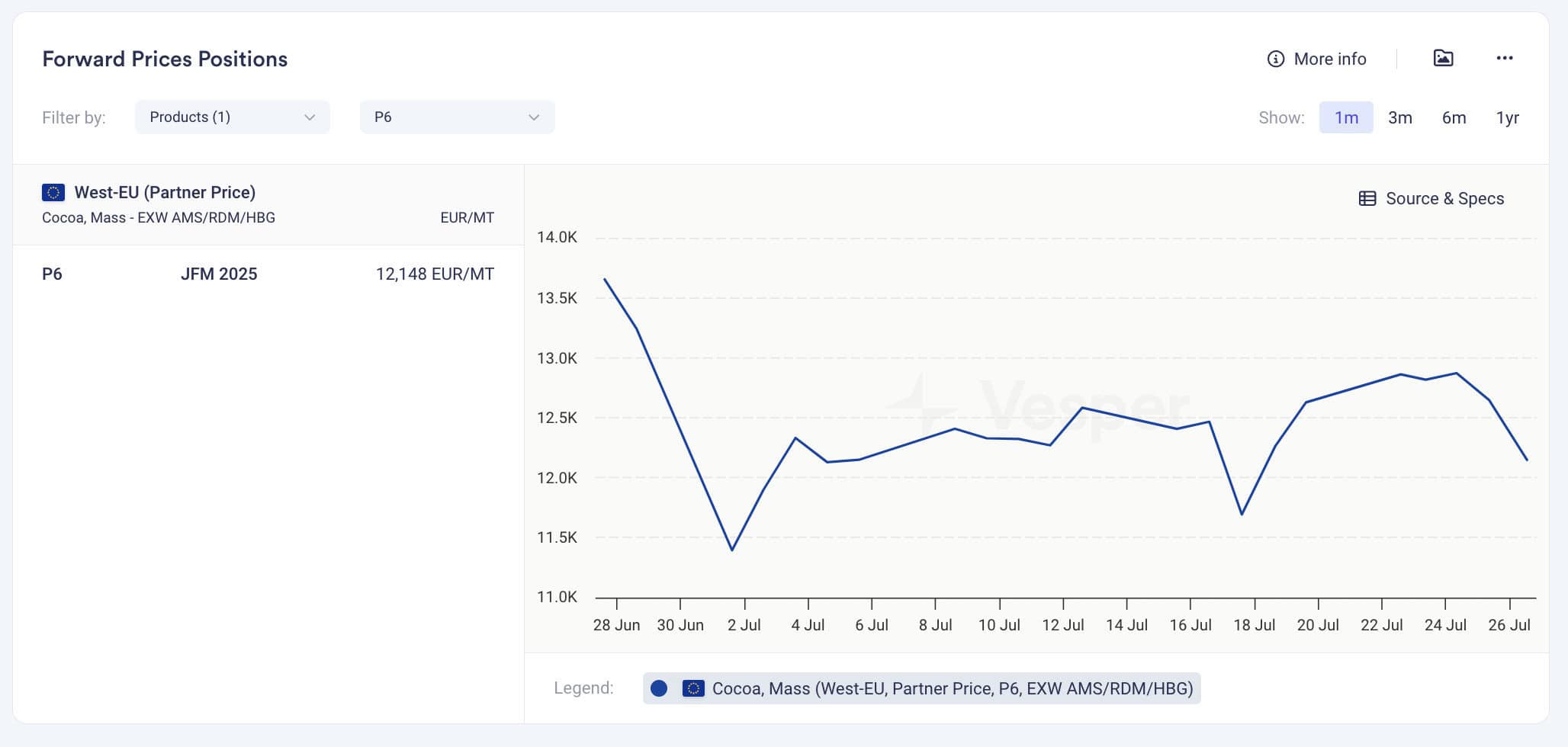
Task: Click the Show label
Action: tap(1281, 117)
